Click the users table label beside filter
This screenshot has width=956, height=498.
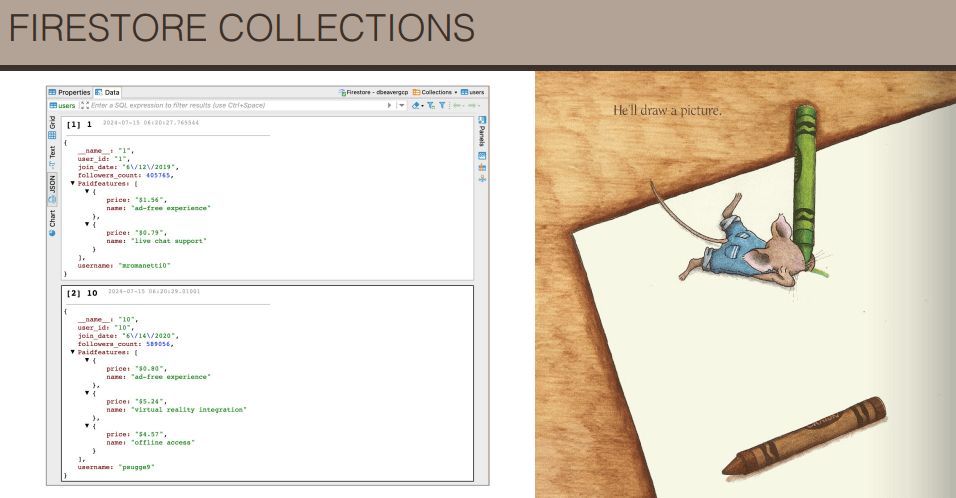pos(62,105)
